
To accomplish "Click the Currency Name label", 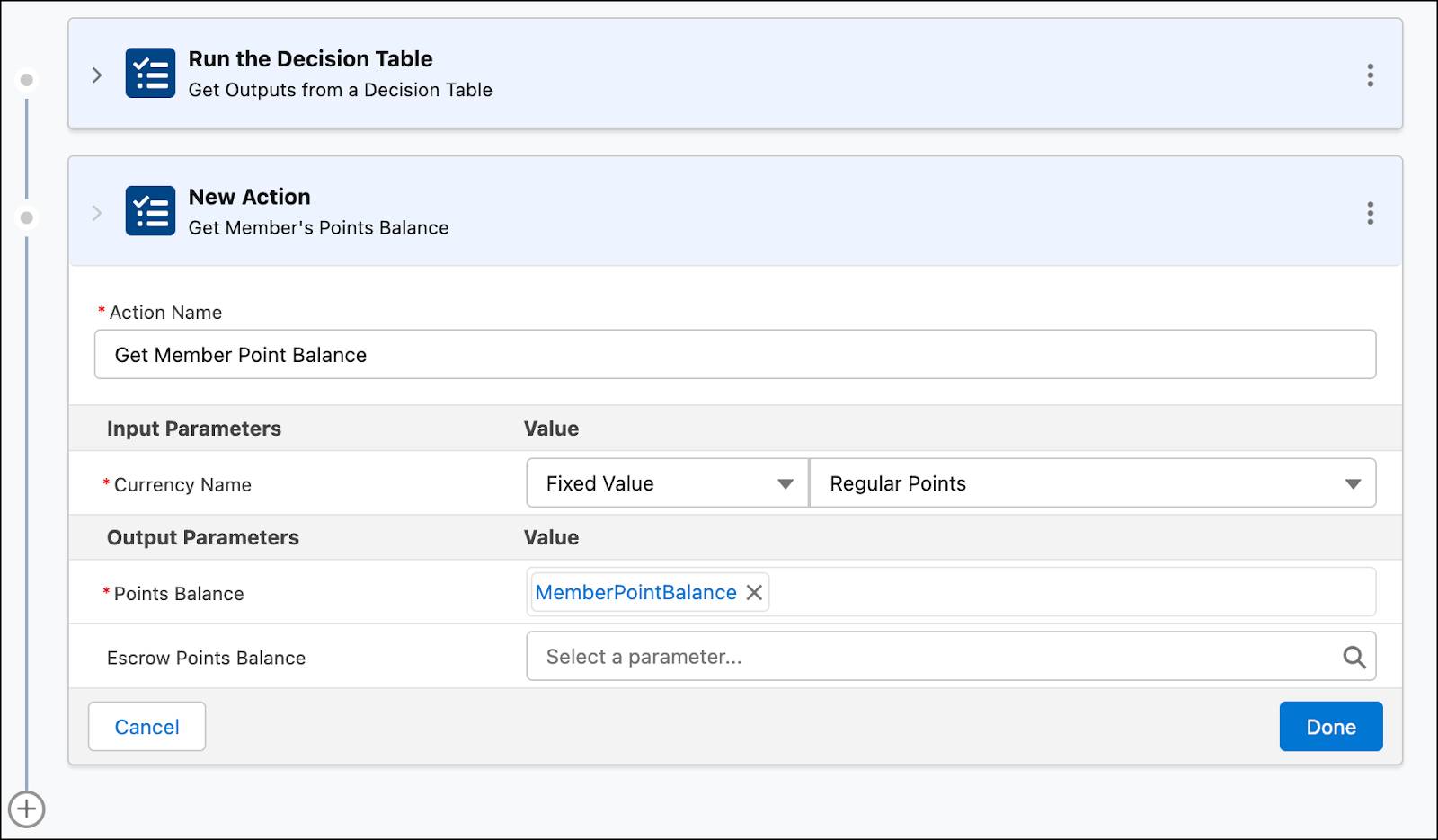I will click(182, 485).
